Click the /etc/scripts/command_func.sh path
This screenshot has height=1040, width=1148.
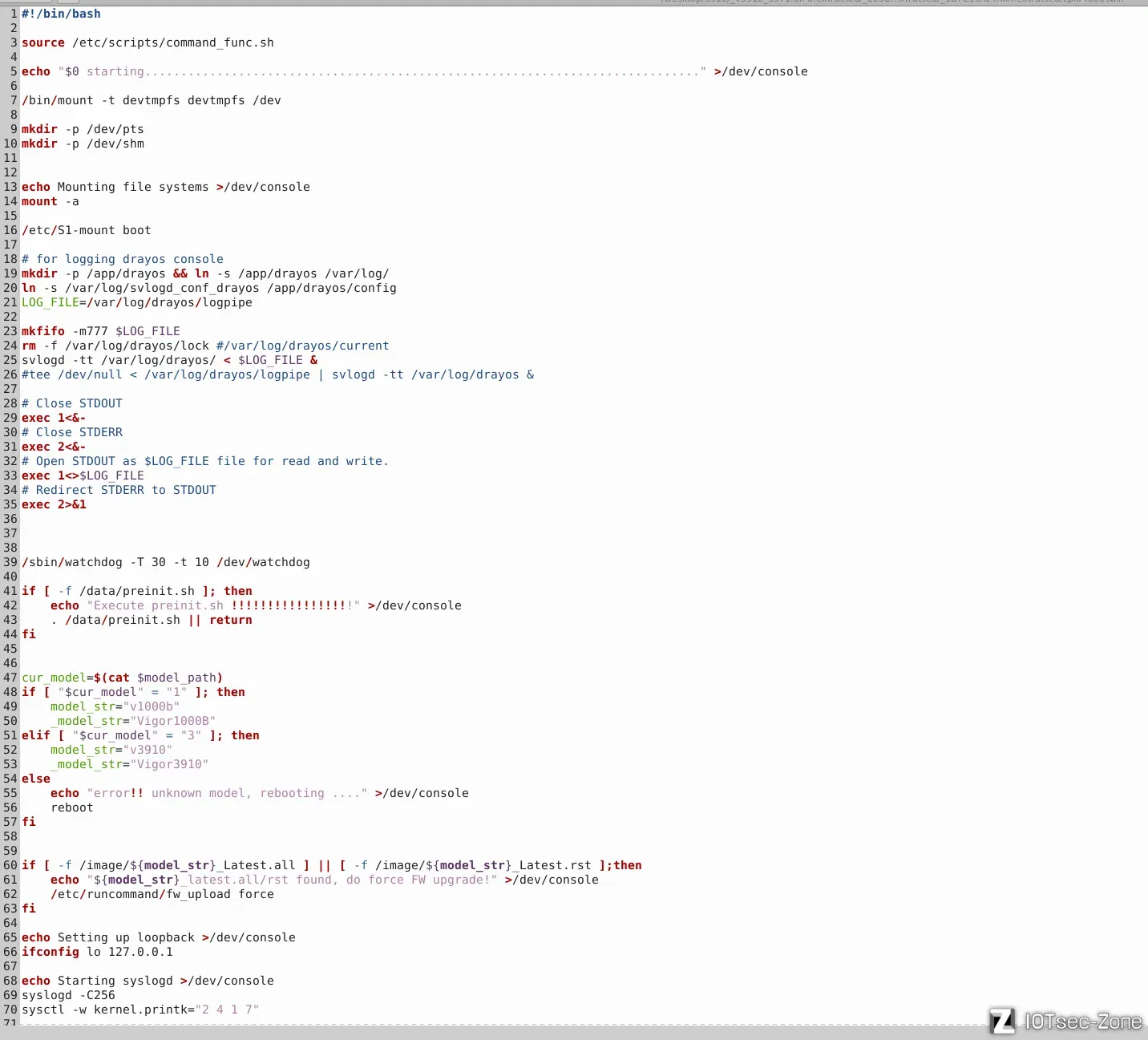point(172,42)
